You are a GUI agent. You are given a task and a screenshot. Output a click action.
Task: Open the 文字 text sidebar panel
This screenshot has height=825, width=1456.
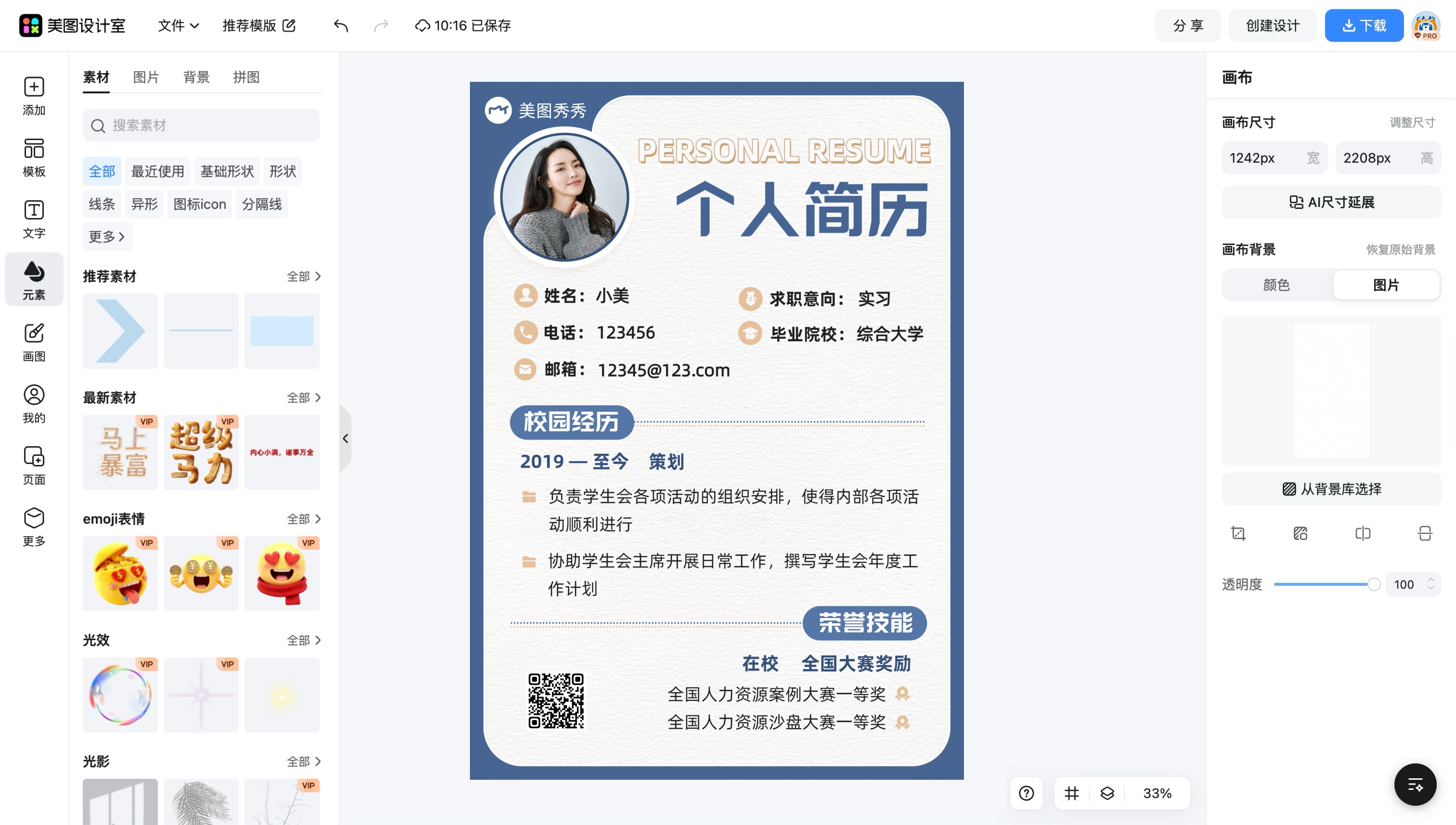click(34, 219)
